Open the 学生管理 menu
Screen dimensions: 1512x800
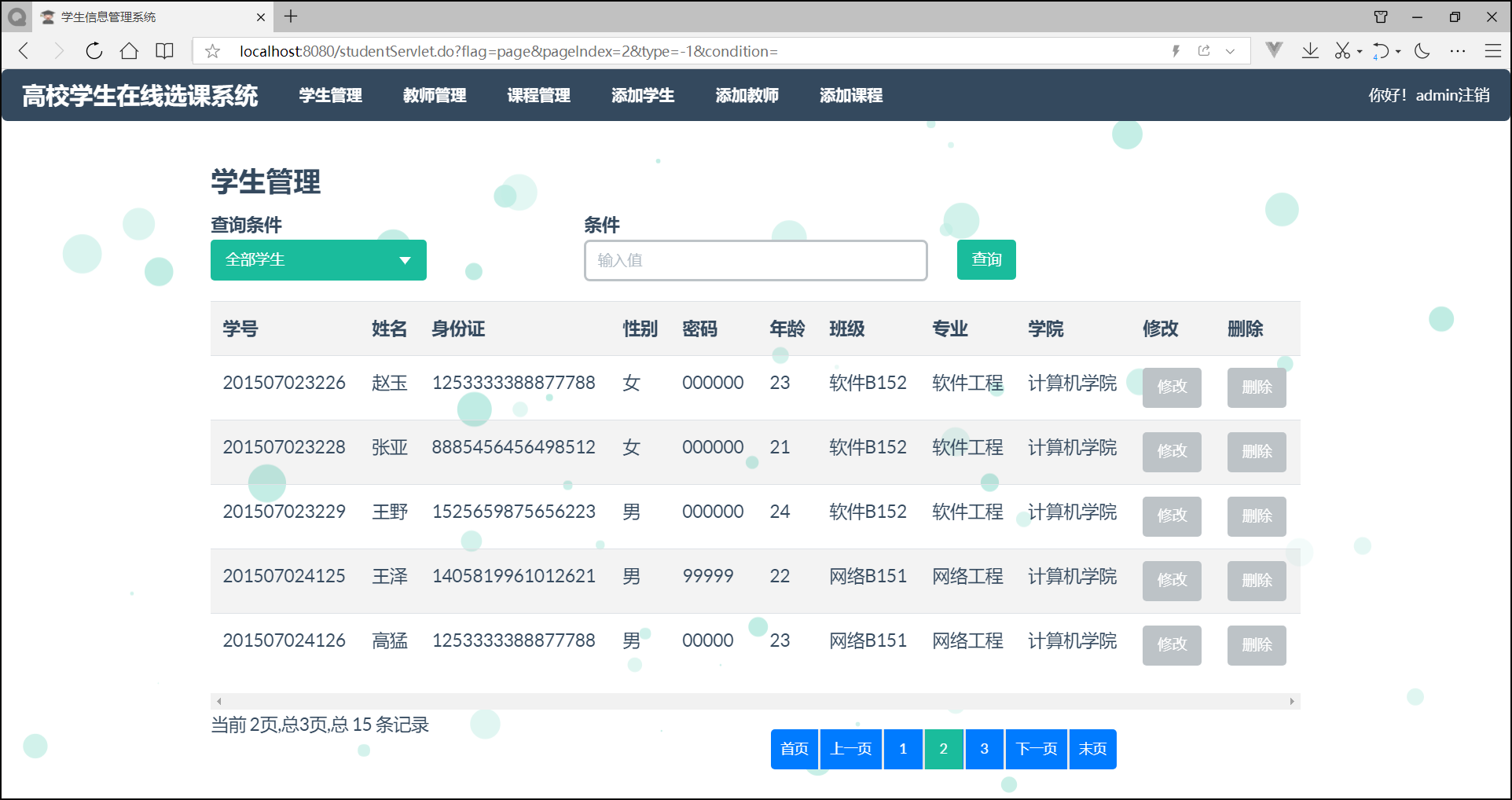point(330,96)
